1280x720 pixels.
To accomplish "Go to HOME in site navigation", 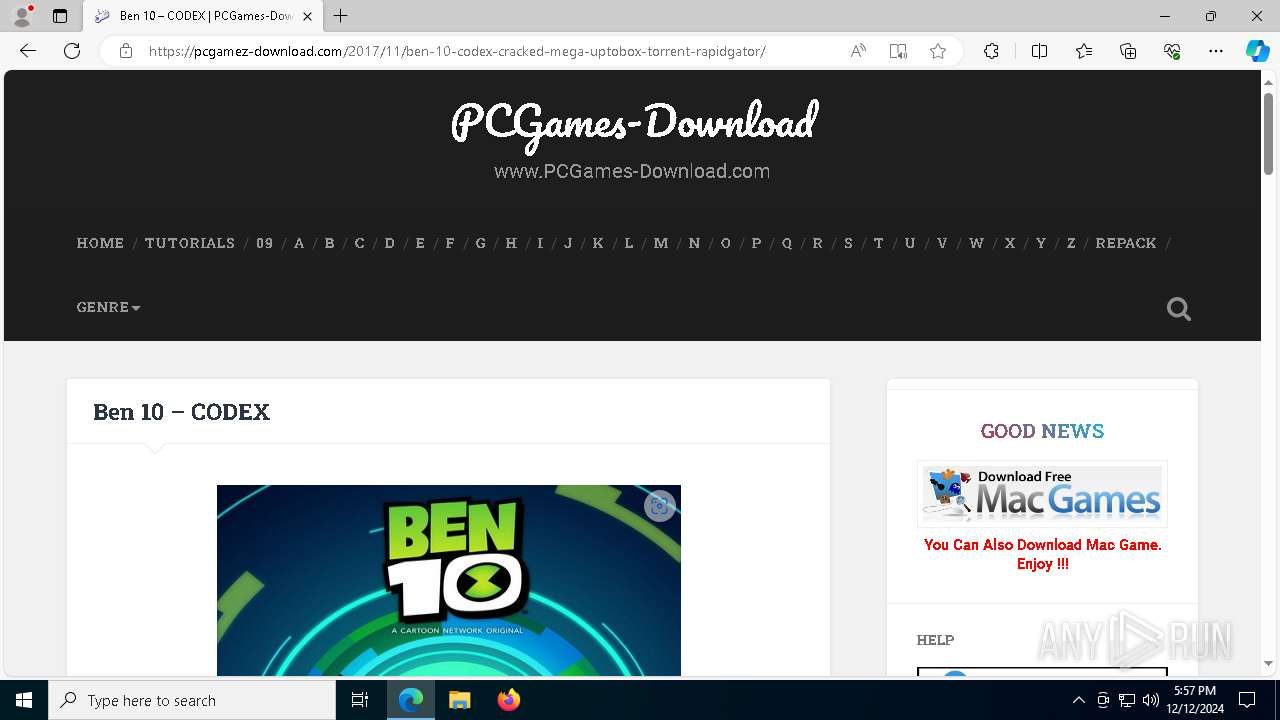I will point(100,243).
